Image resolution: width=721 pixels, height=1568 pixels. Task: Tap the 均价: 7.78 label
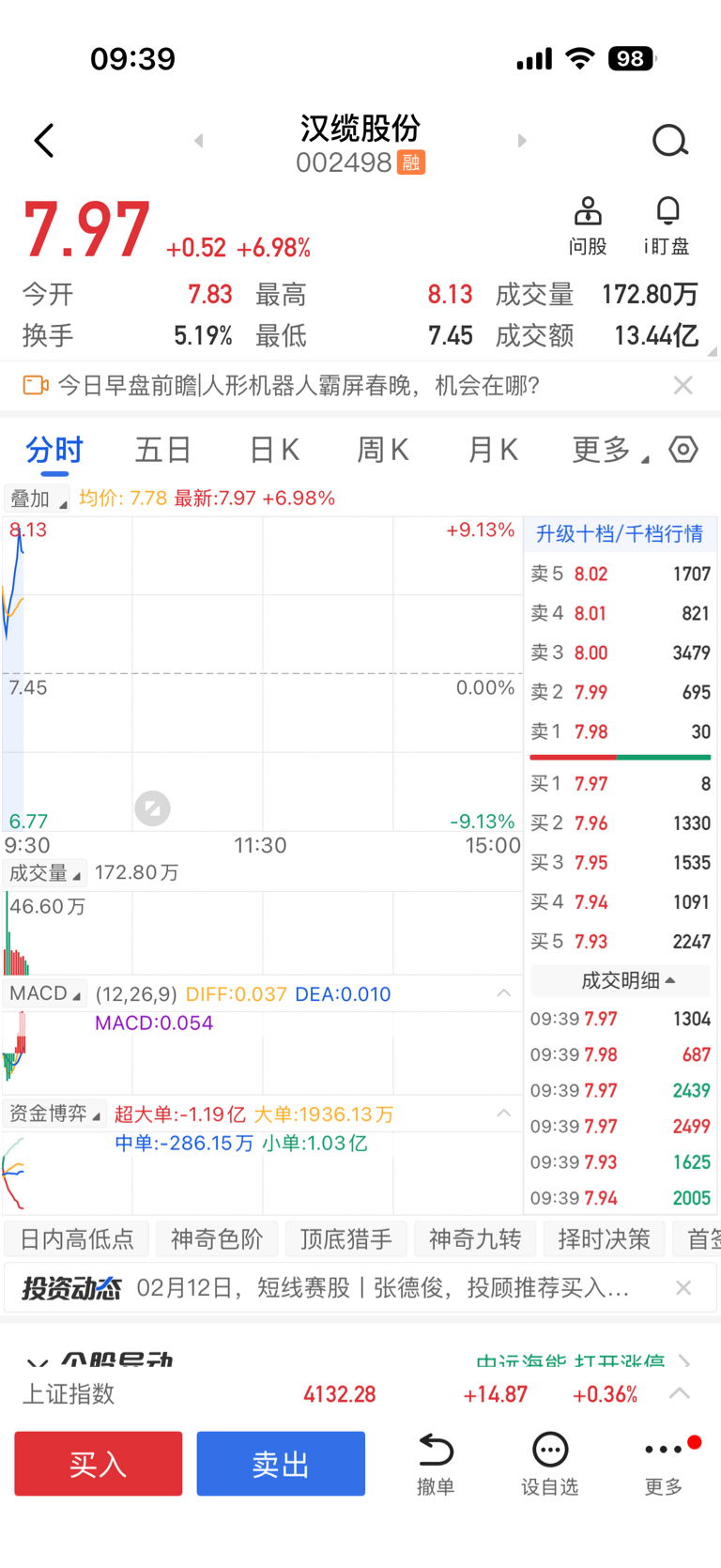pos(123,499)
